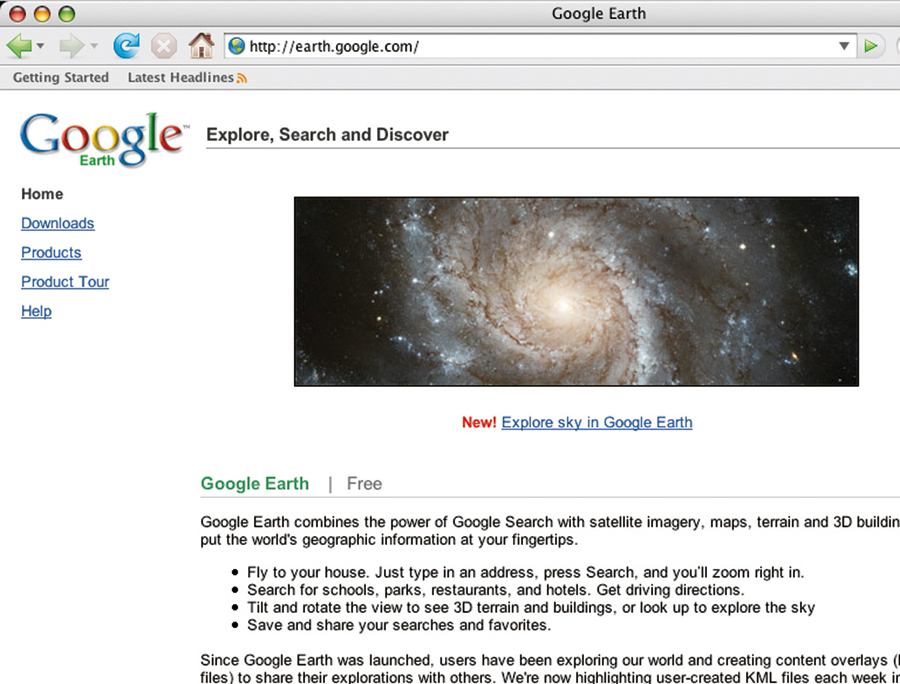Click the bullet text starting Fly to your house
This screenshot has width=900, height=684.
[526, 573]
